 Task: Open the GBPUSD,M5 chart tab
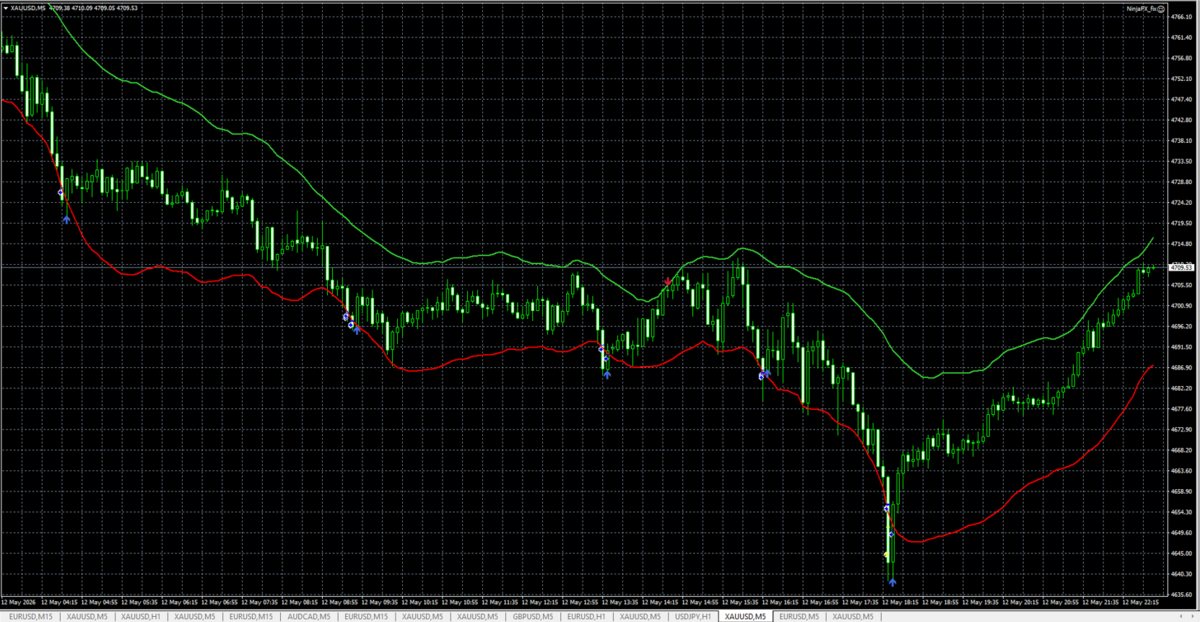pyautogui.click(x=533, y=616)
